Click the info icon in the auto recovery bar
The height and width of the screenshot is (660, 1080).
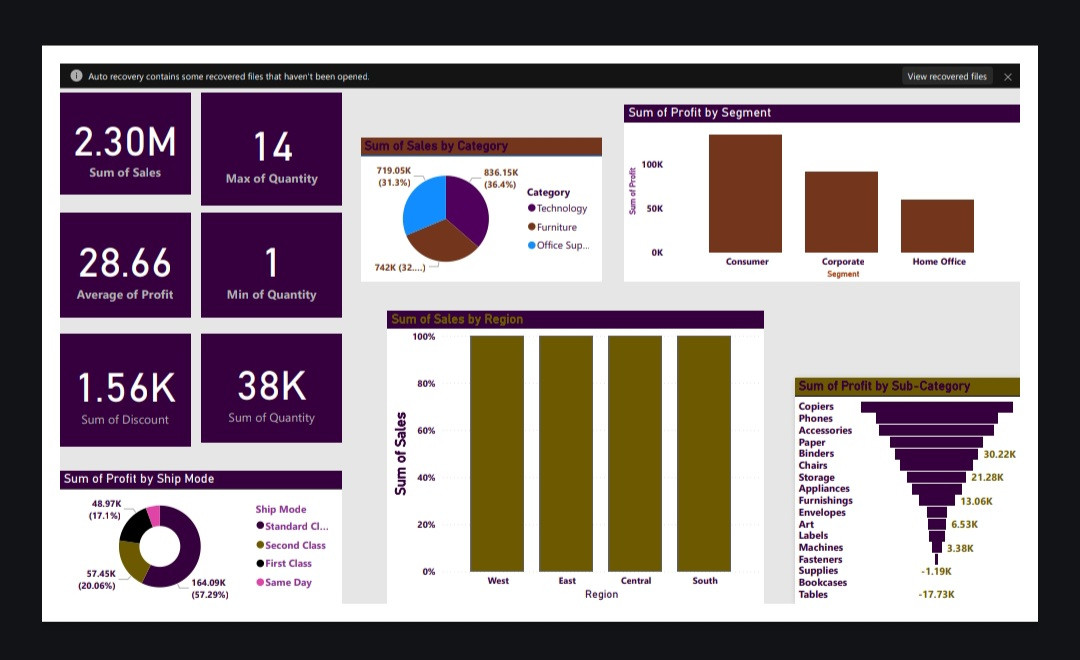pos(77,76)
